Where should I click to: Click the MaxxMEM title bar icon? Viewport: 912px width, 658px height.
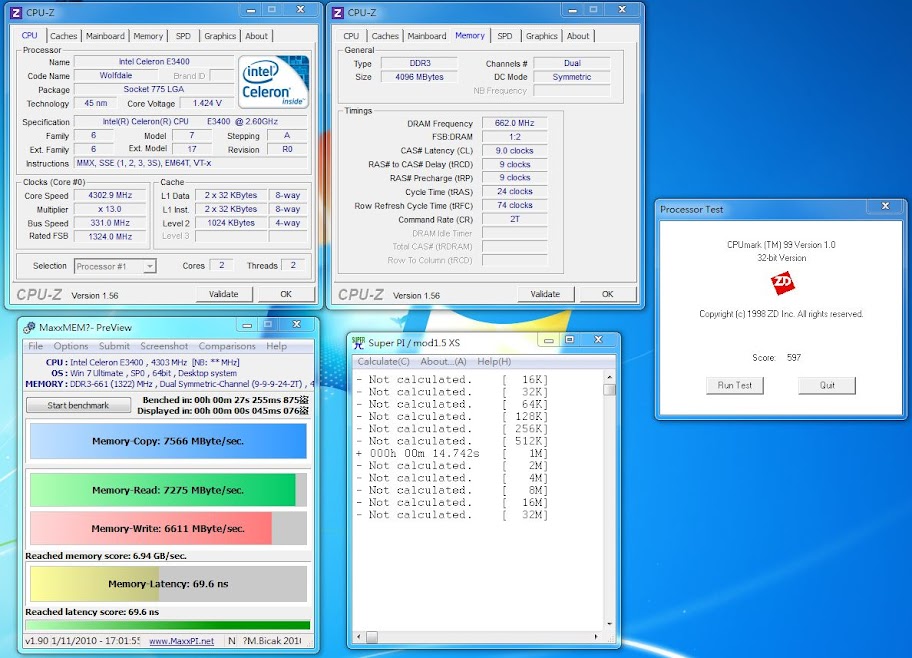click(29, 328)
